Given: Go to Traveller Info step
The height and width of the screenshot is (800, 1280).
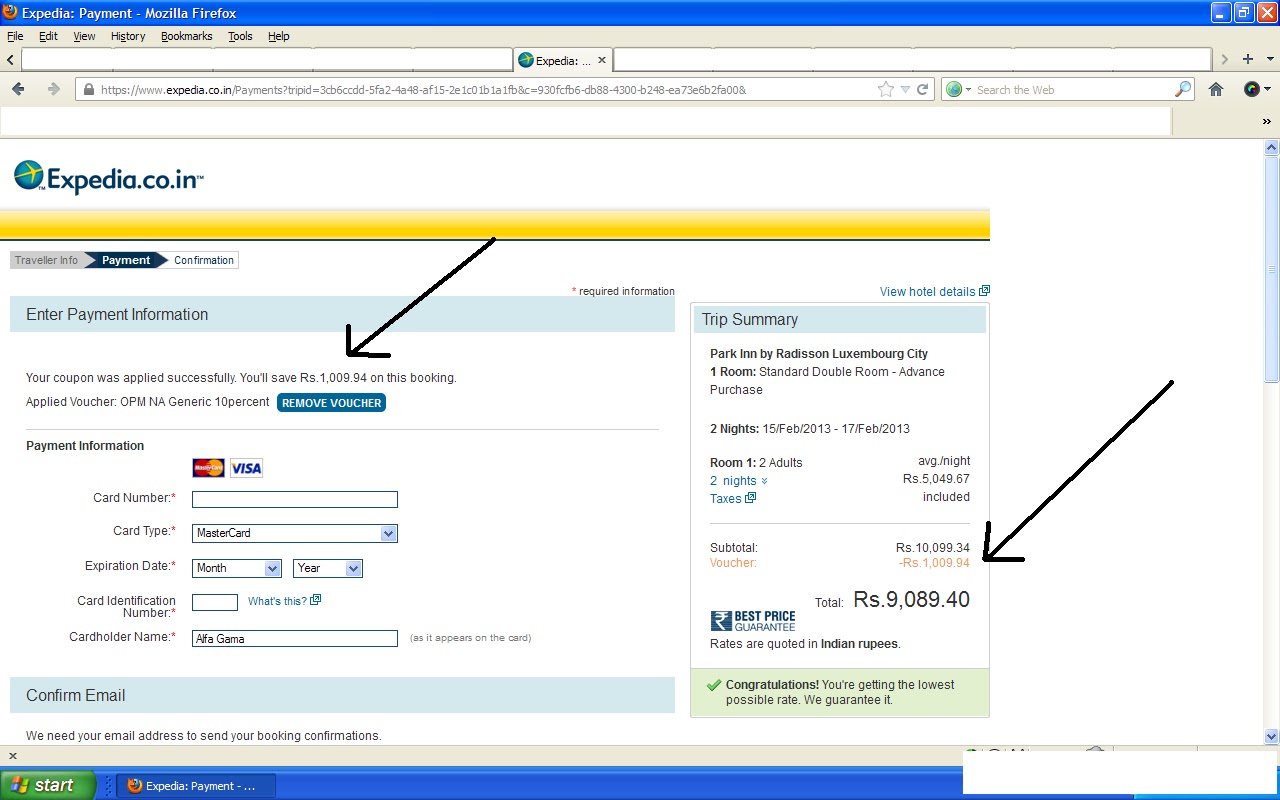Looking at the screenshot, I should tap(46, 260).
